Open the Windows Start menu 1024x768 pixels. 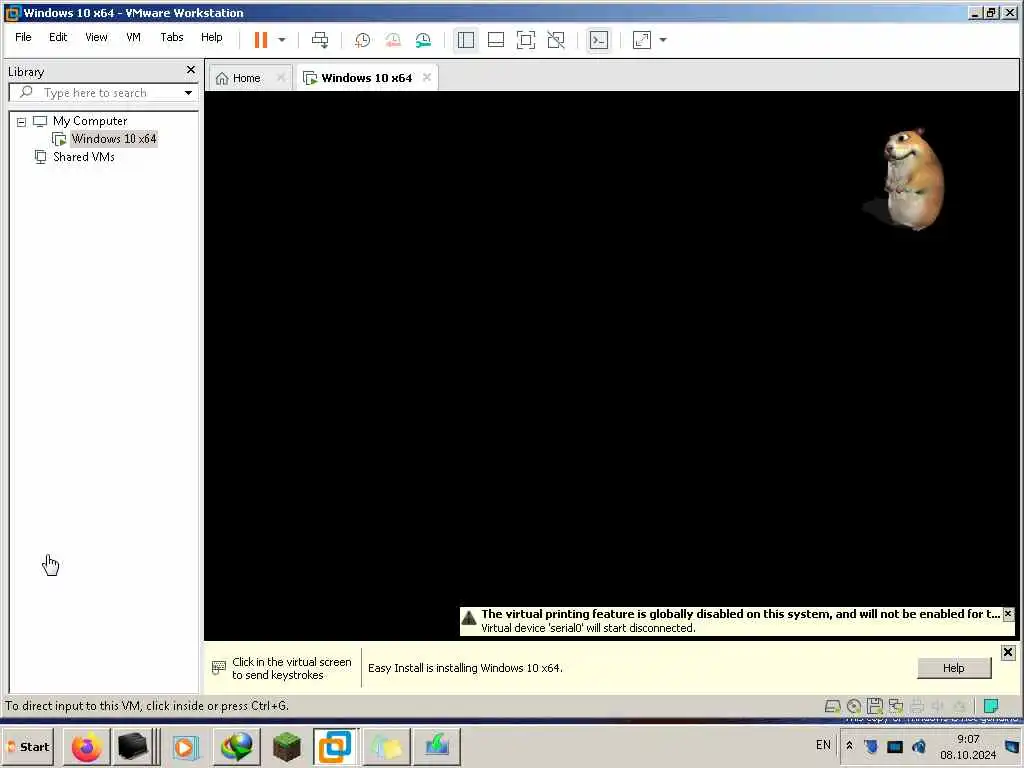point(29,746)
